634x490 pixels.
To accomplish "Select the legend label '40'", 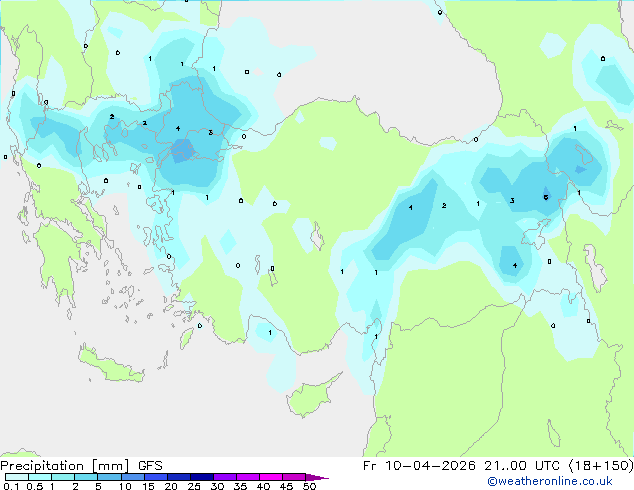I will click(x=263, y=486).
